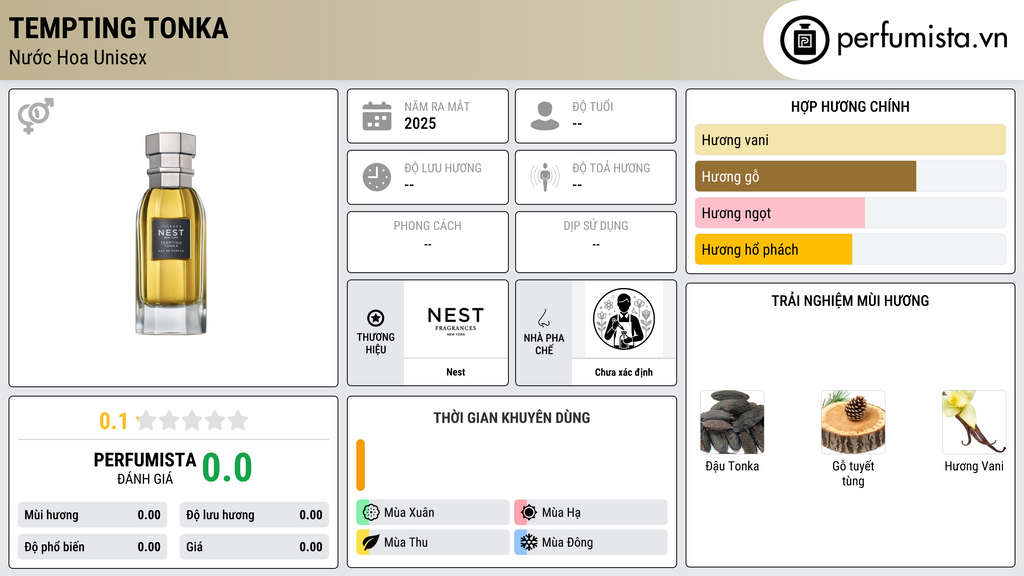Click the orange bar under Thời gian khuyên dùng
Screen dimensions: 1024x576
pyautogui.click(x=360, y=465)
